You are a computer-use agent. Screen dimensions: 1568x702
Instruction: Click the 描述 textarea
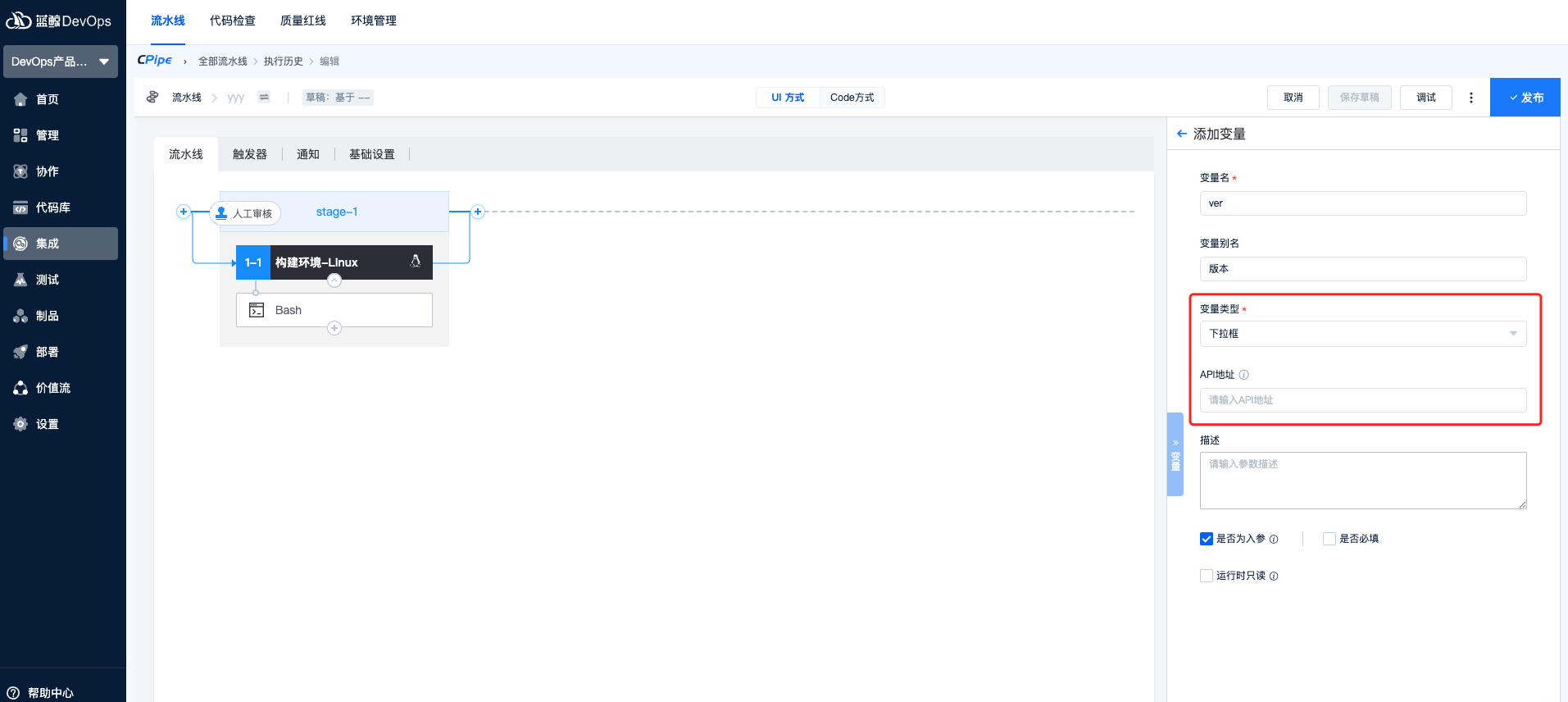pyautogui.click(x=1363, y=481)
